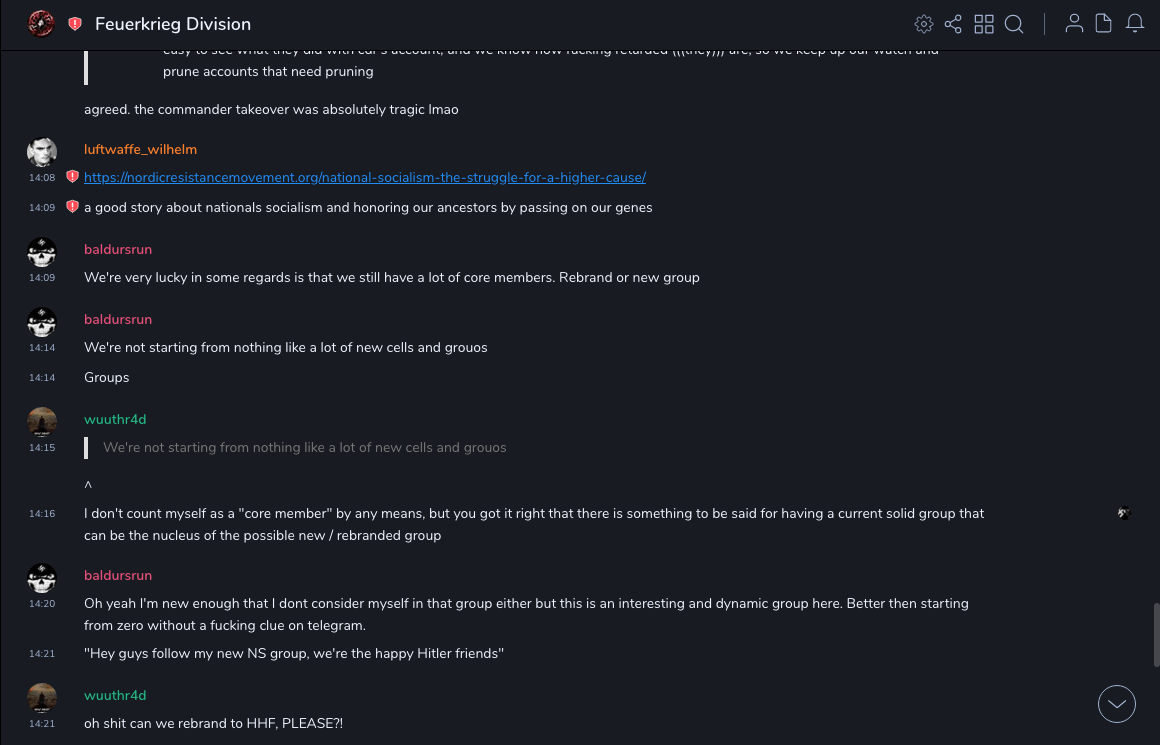Click the alert shield on the 14:09 message

[x=72, y=207]
